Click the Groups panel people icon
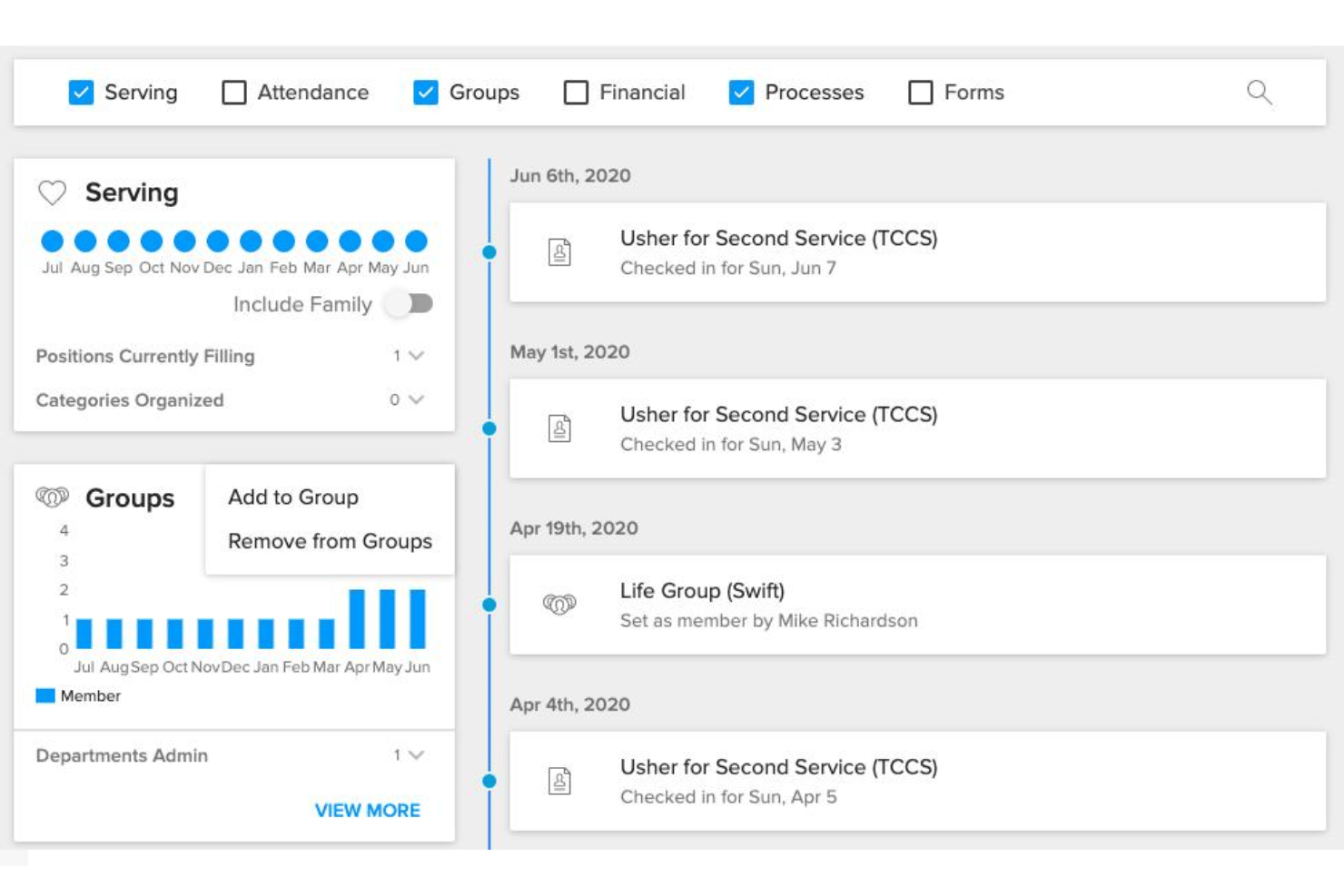 (52, 497)
